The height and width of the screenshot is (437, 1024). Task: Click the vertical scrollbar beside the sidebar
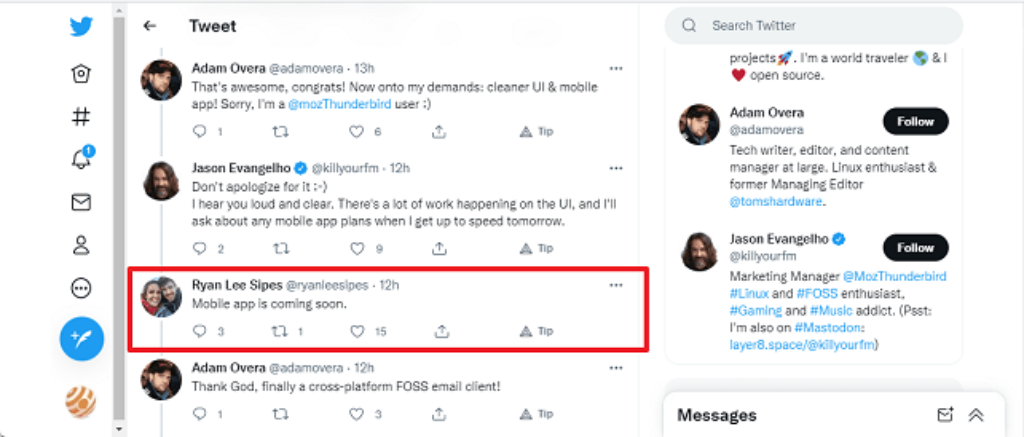[120, 220]
